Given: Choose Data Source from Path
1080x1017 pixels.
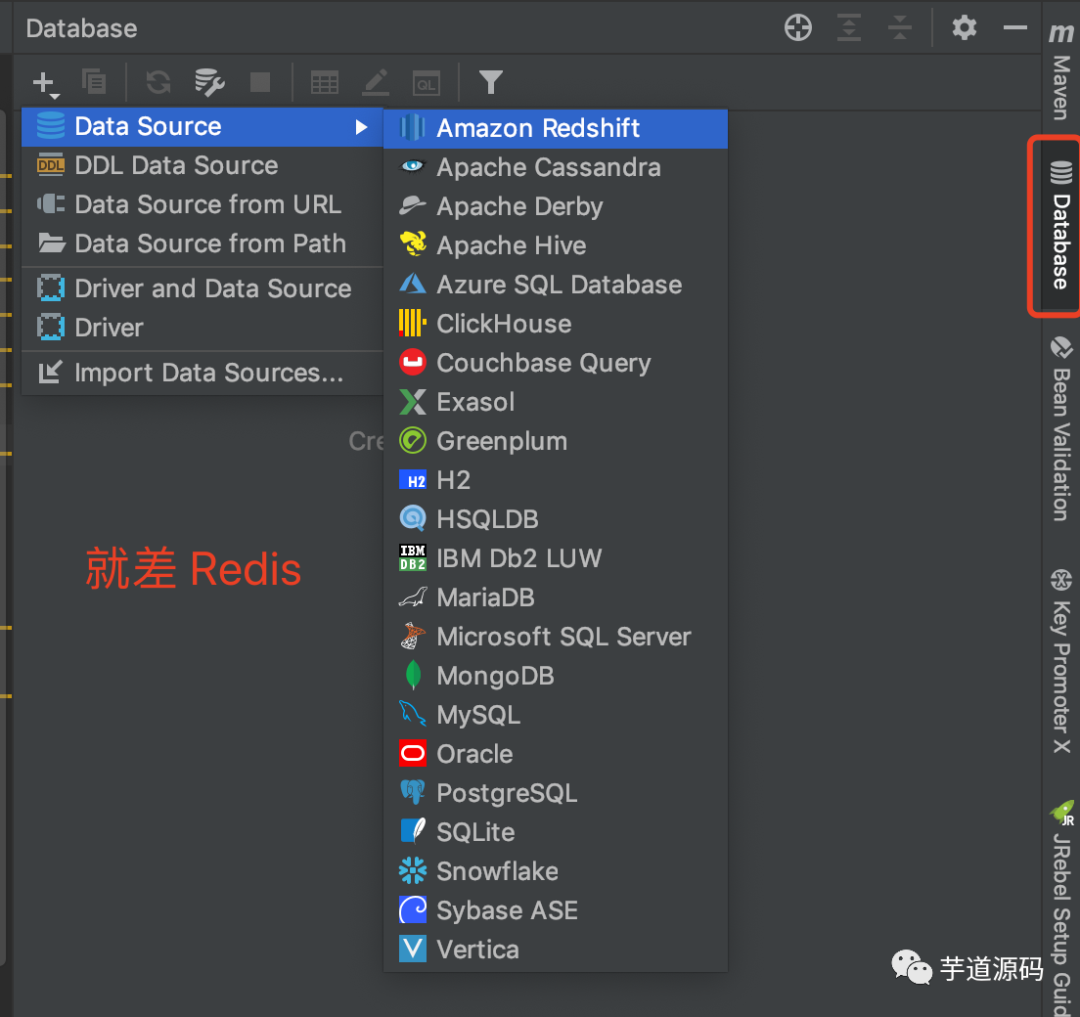Looking at the screenshot, I should click(x=202, y=244).
